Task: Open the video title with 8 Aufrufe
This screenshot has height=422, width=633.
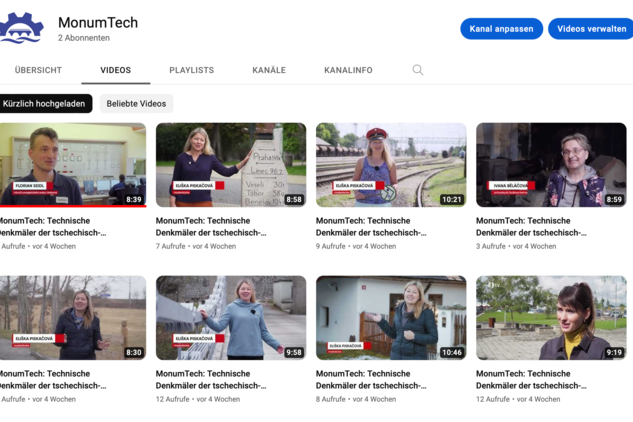Action: (371, 380)
